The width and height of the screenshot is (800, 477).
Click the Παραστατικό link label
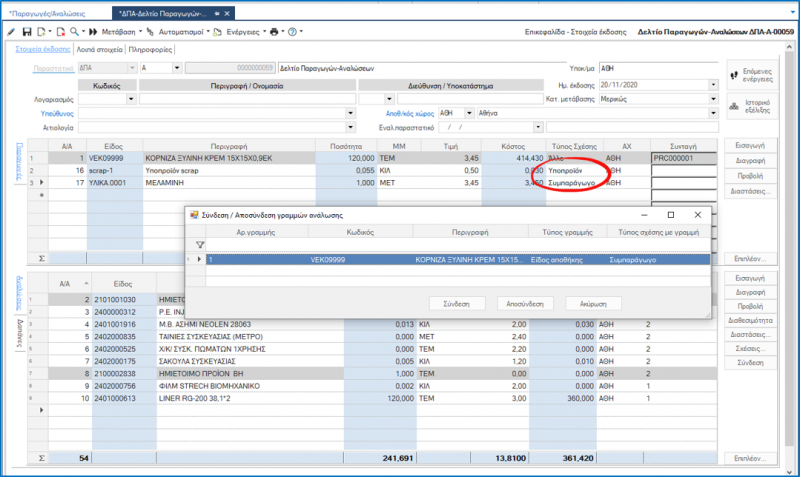(54, 68)
